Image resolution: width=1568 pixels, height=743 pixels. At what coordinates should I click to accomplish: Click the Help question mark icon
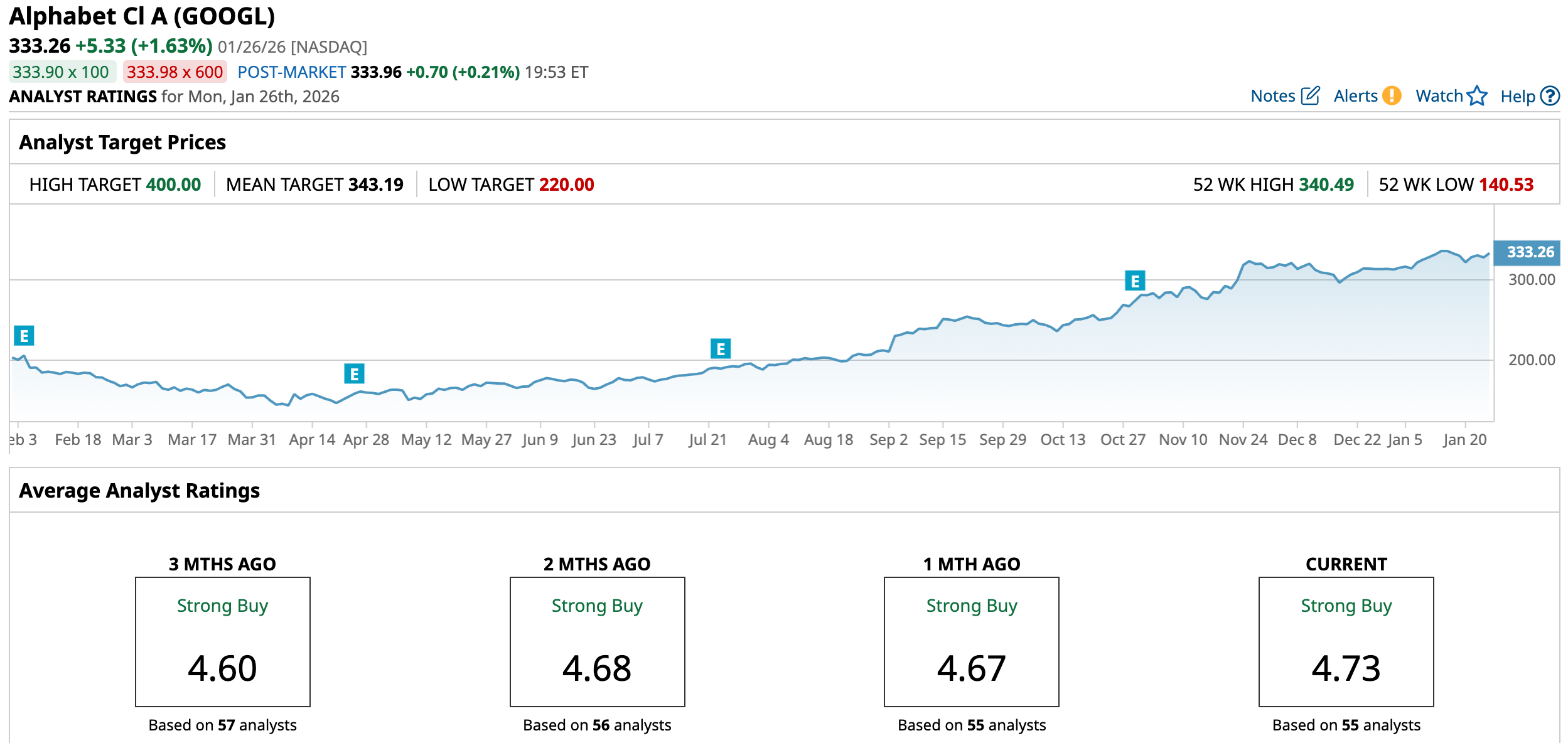[1550, 96]
